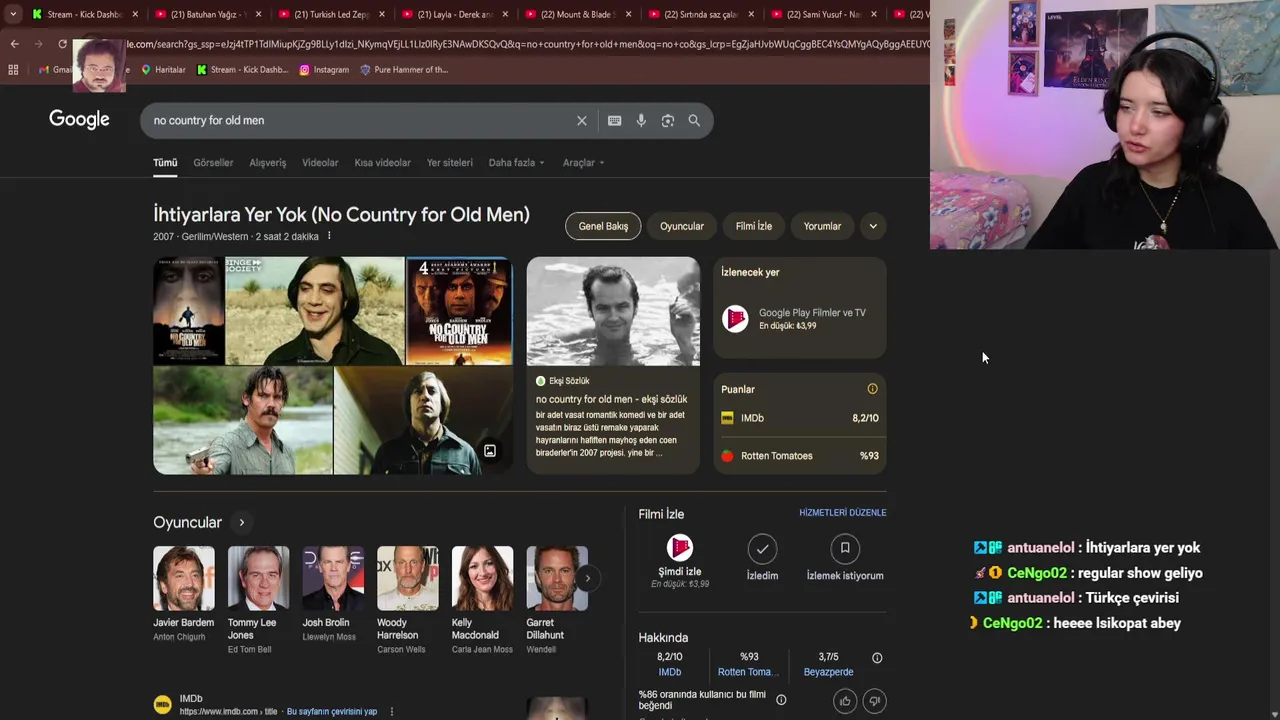Open the tab search dropdown arrow
This screenshot has width=1280, height=720.
click(13, 14)
